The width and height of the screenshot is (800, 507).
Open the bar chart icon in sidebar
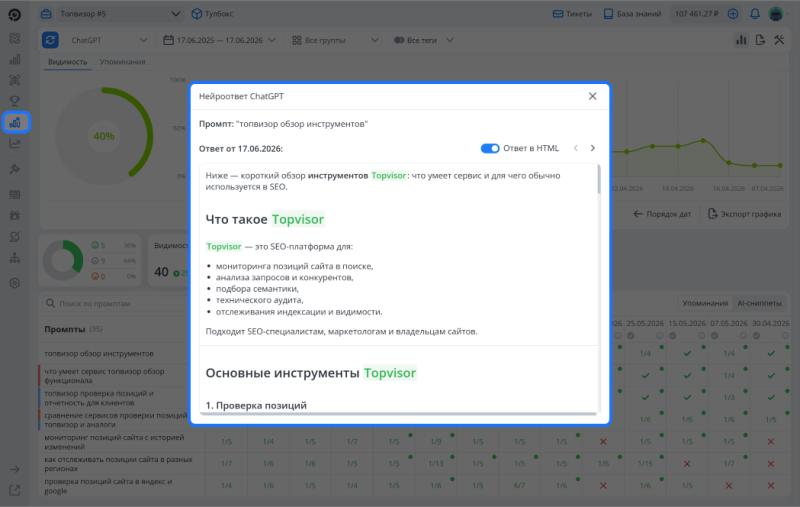(x=15, y=59)
